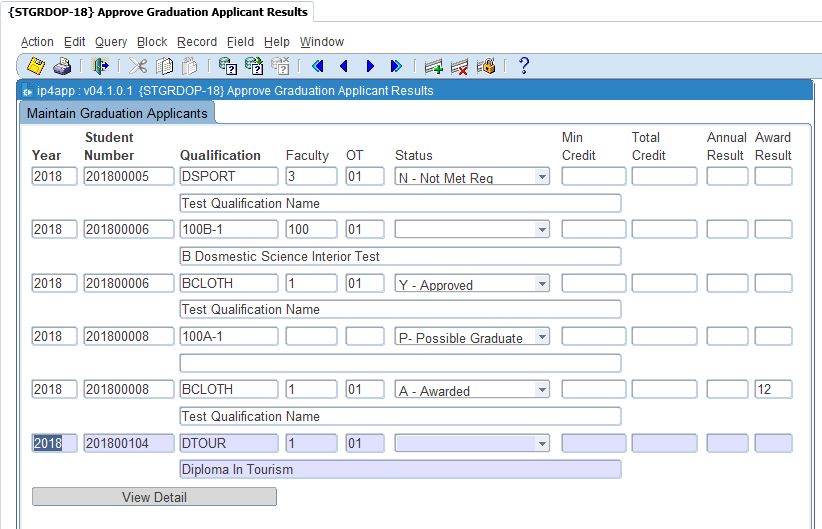Expand the 'Y - Approved' status dropdown

pyautogui.click(x=542, y=284)
